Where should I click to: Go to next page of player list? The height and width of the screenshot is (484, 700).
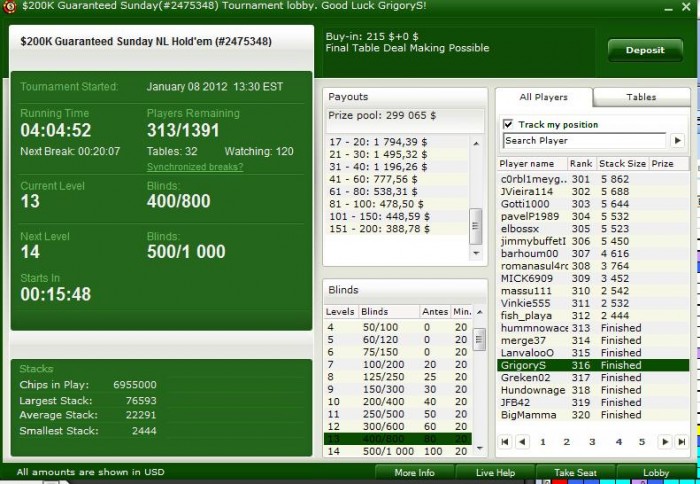[x=665, y=442]
